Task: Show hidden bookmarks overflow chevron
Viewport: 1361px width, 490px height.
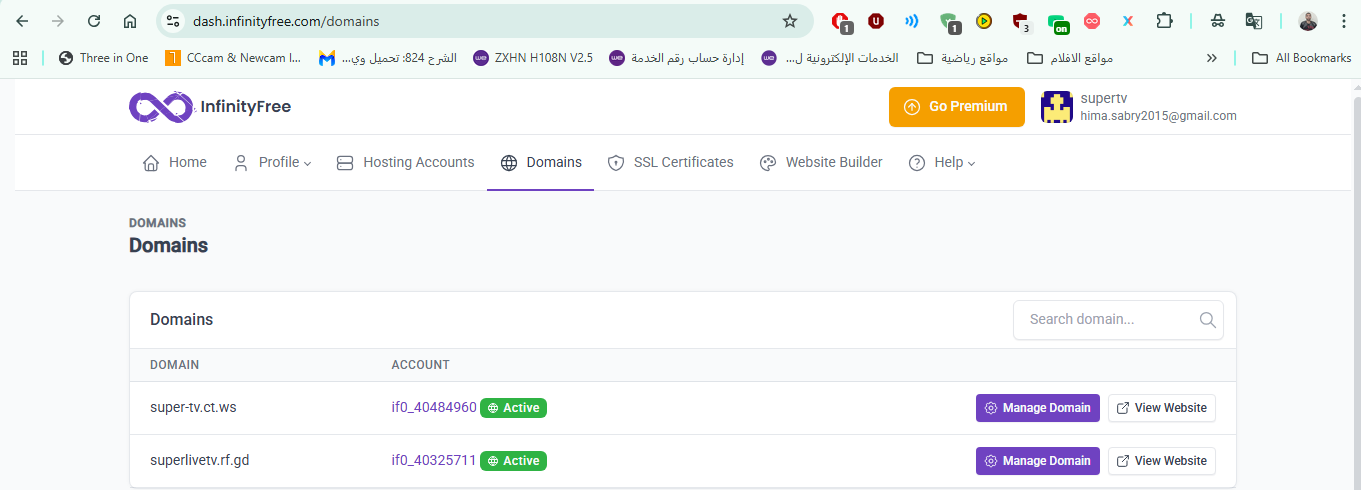Action: [x=1212, y=58]
